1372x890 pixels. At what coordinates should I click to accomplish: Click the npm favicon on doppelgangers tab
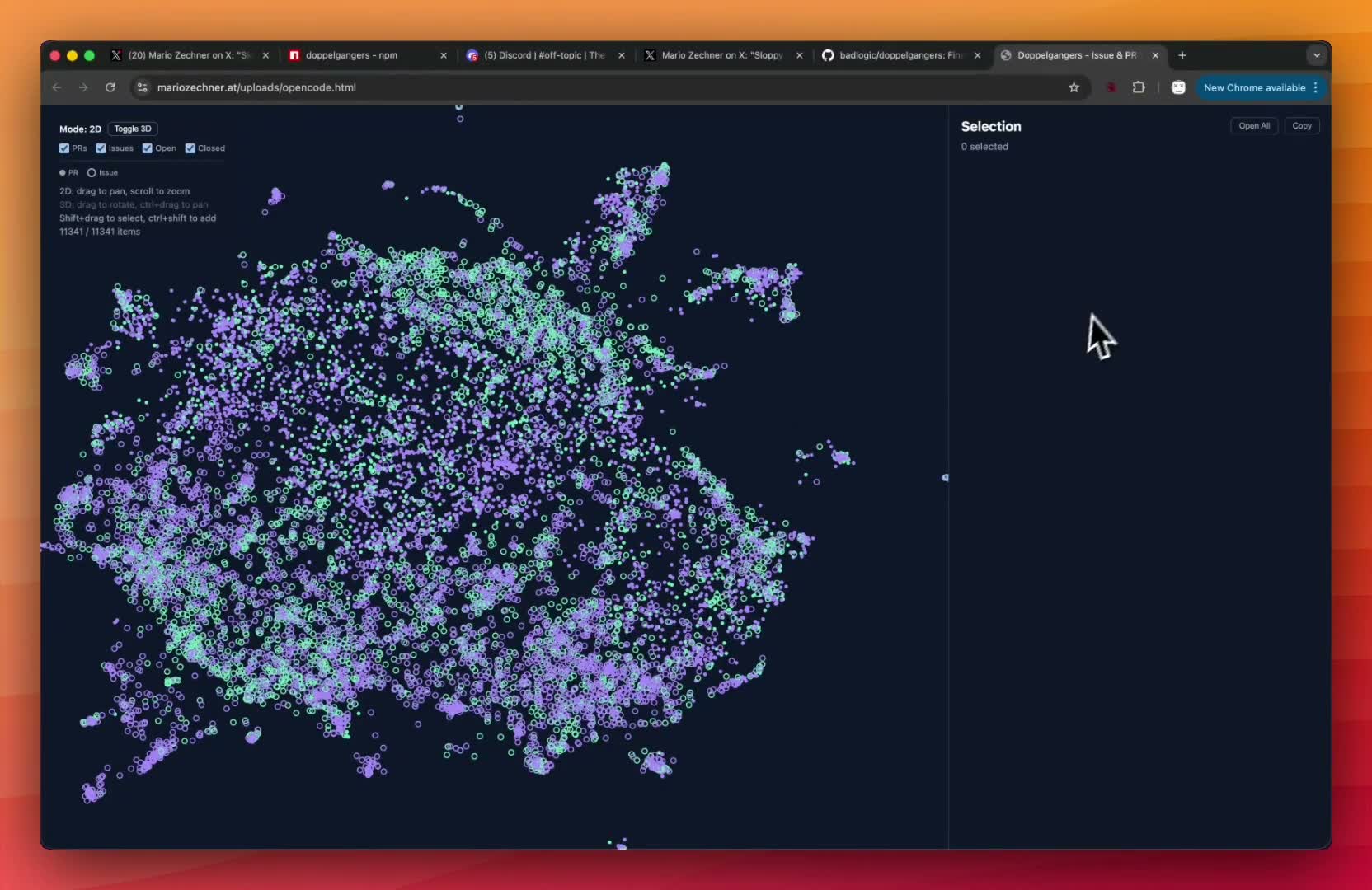[x=294, y=55]
